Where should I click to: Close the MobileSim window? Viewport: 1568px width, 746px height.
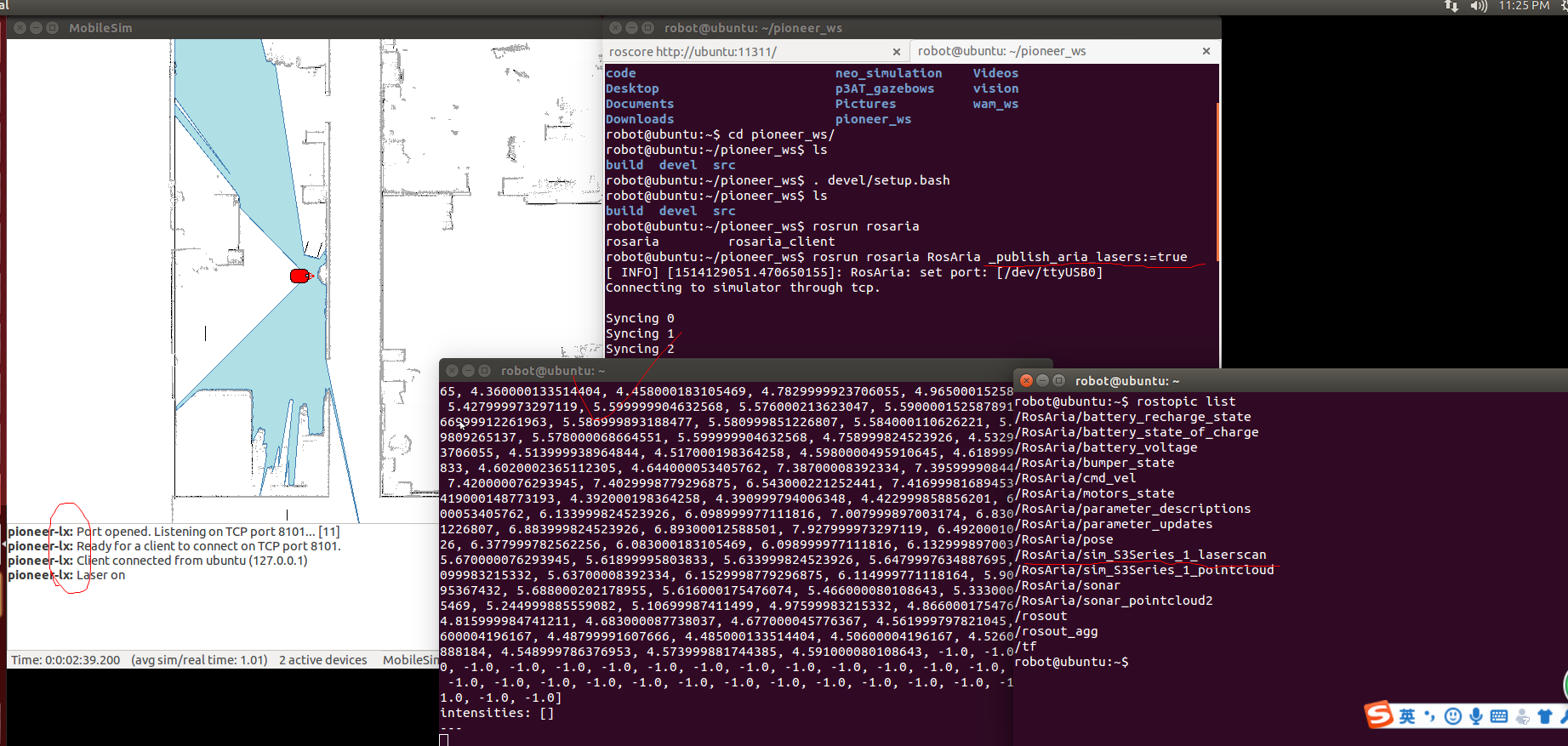click(20, 28)
